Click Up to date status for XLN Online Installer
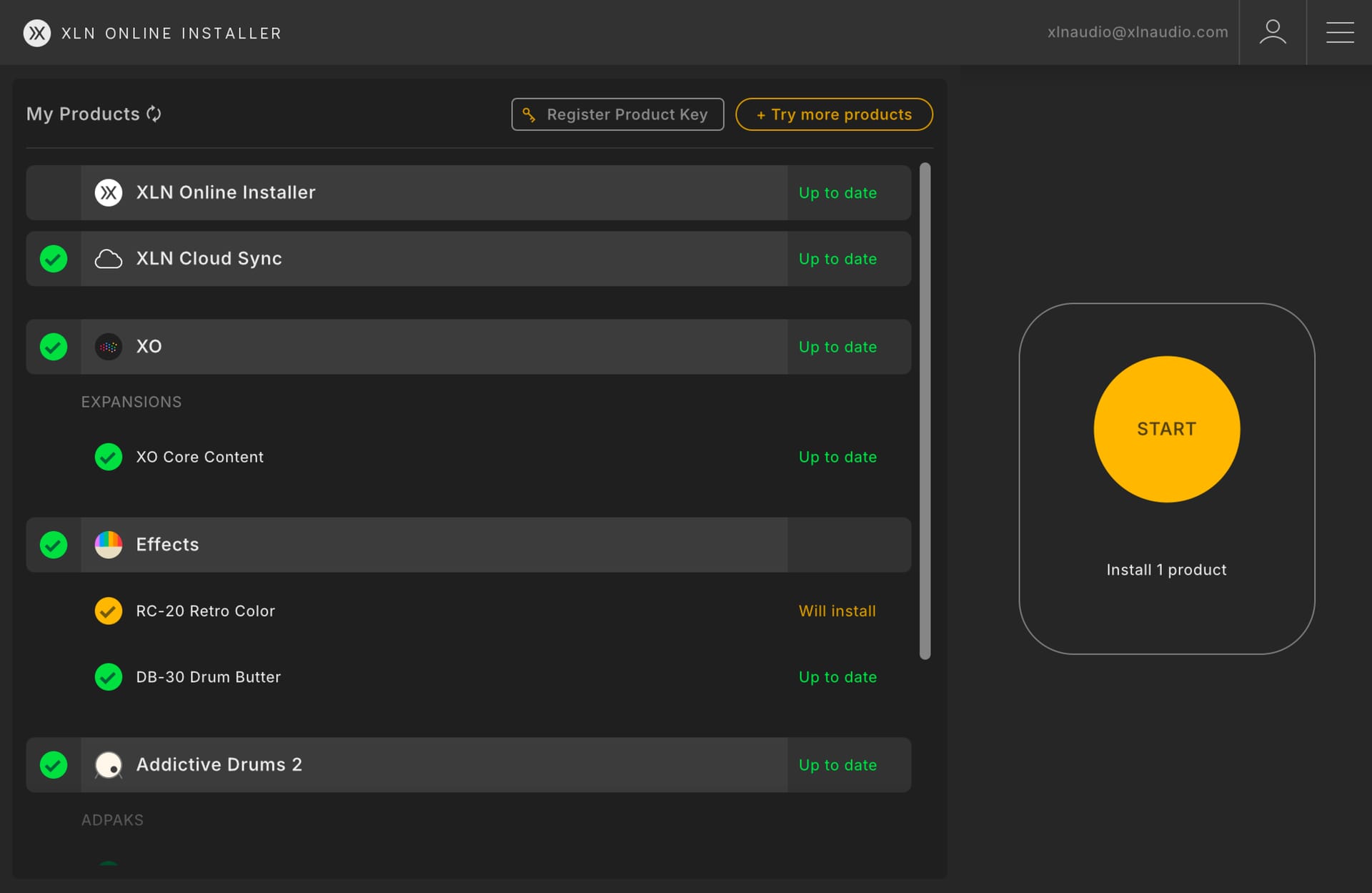Viewport: 1372px width, 893px height. pos(837,193)
